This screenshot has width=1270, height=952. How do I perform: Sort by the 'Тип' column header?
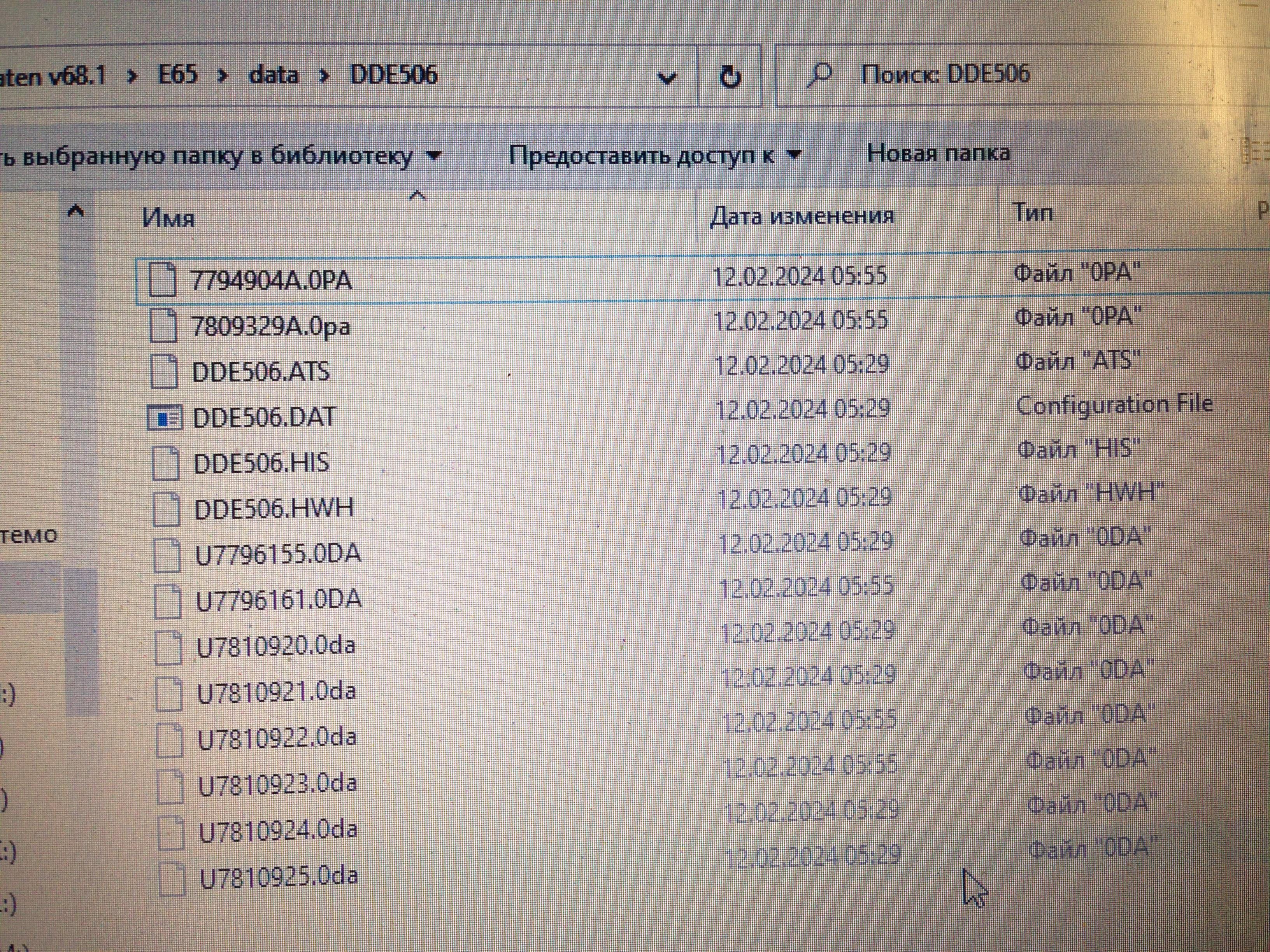coord(1033,213)
